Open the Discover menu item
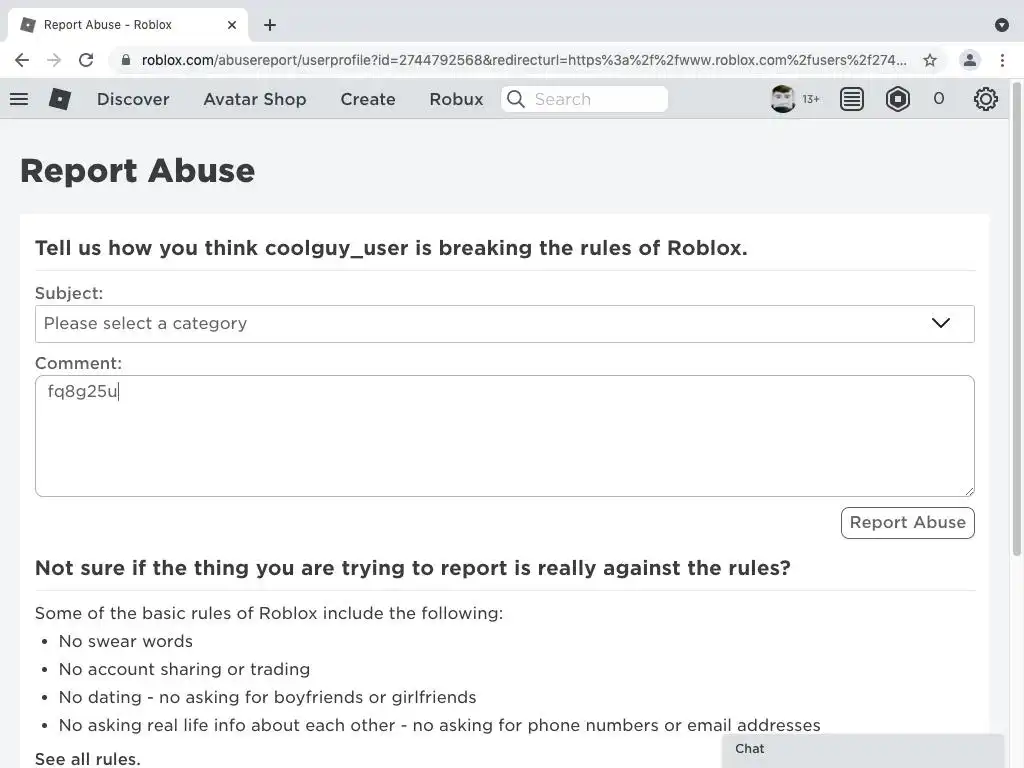The height and width of the screenshot is (768, 1024). click(x=133, y=99)
